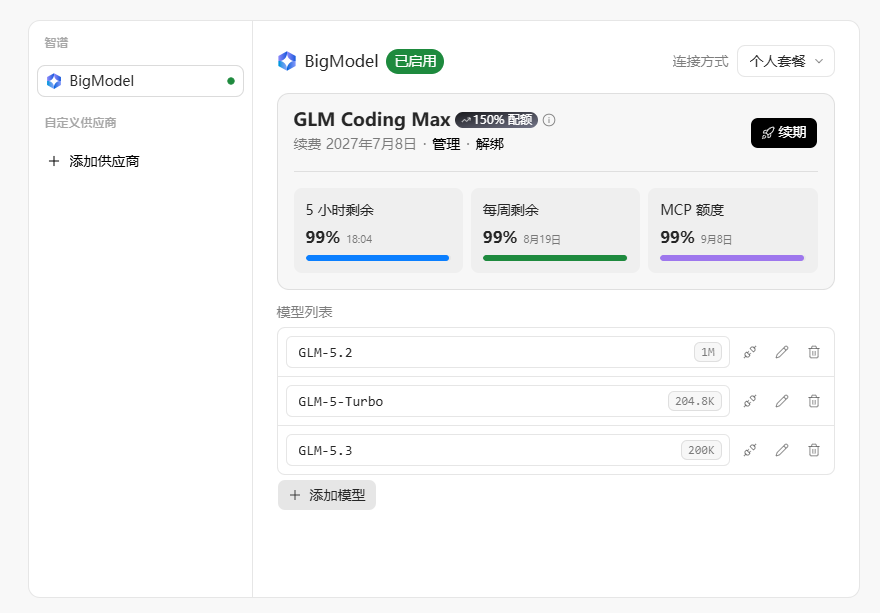Click the 200K context badge
Image resolution: width=880 pixels, height=613 pixels.
click(701, 450)
